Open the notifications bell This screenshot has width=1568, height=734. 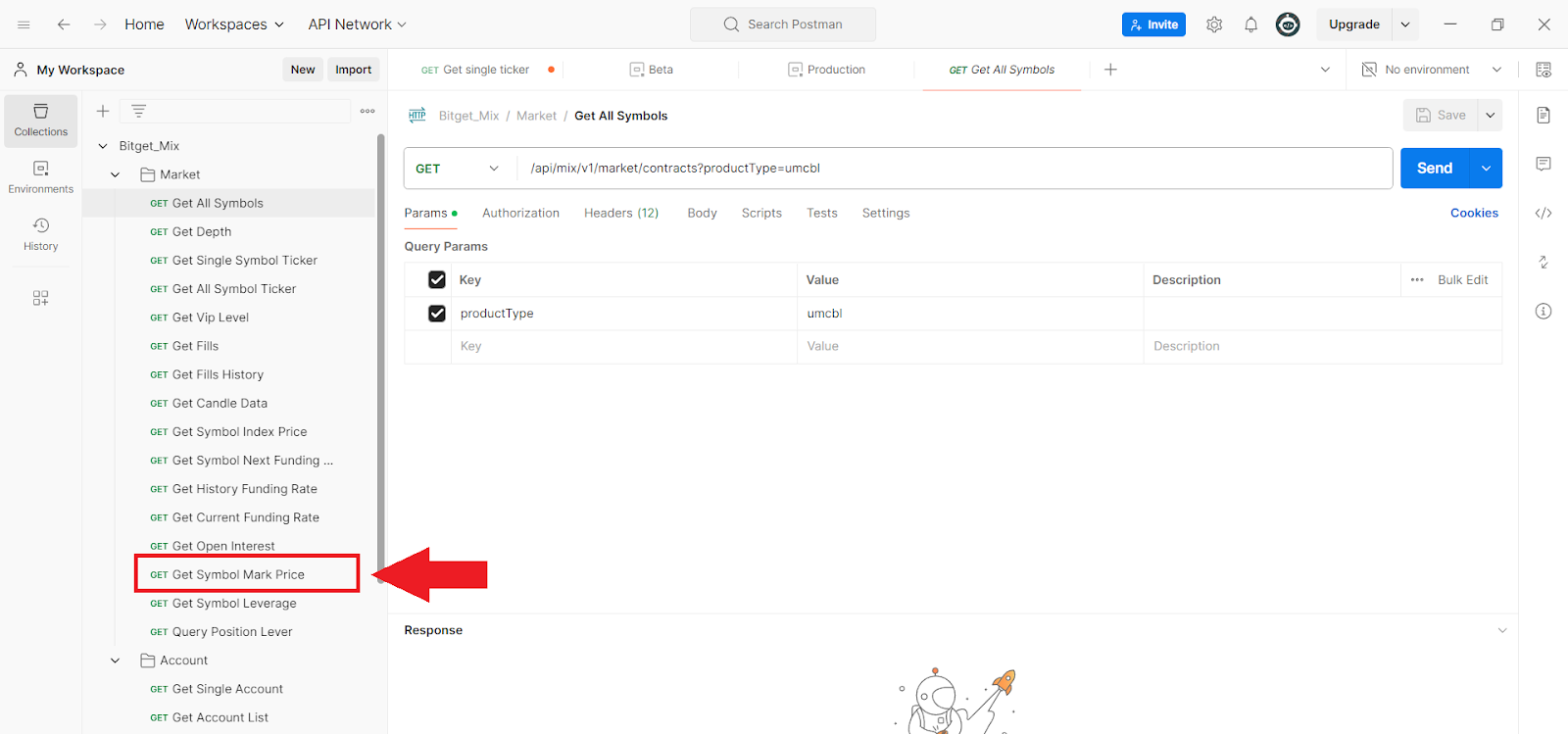[1250, 24]
